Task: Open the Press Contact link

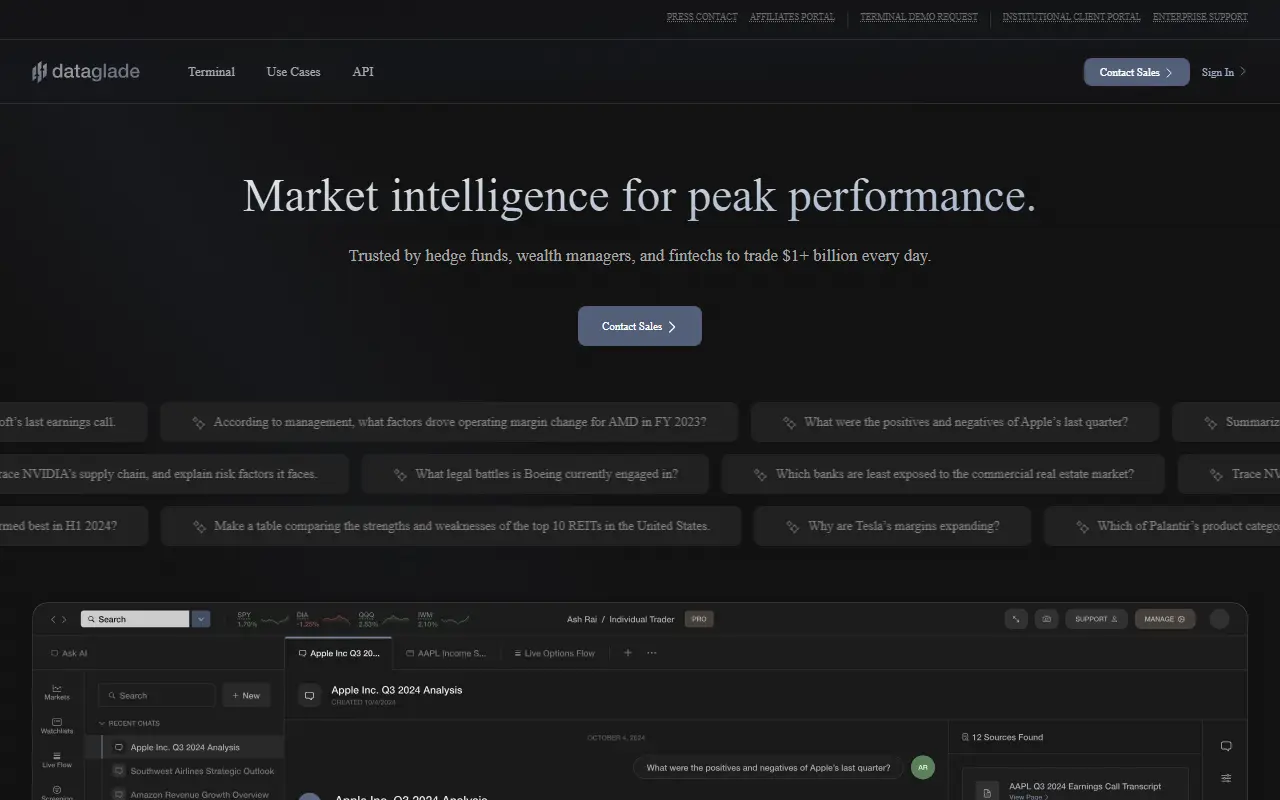Action: (x=702, y=17)
